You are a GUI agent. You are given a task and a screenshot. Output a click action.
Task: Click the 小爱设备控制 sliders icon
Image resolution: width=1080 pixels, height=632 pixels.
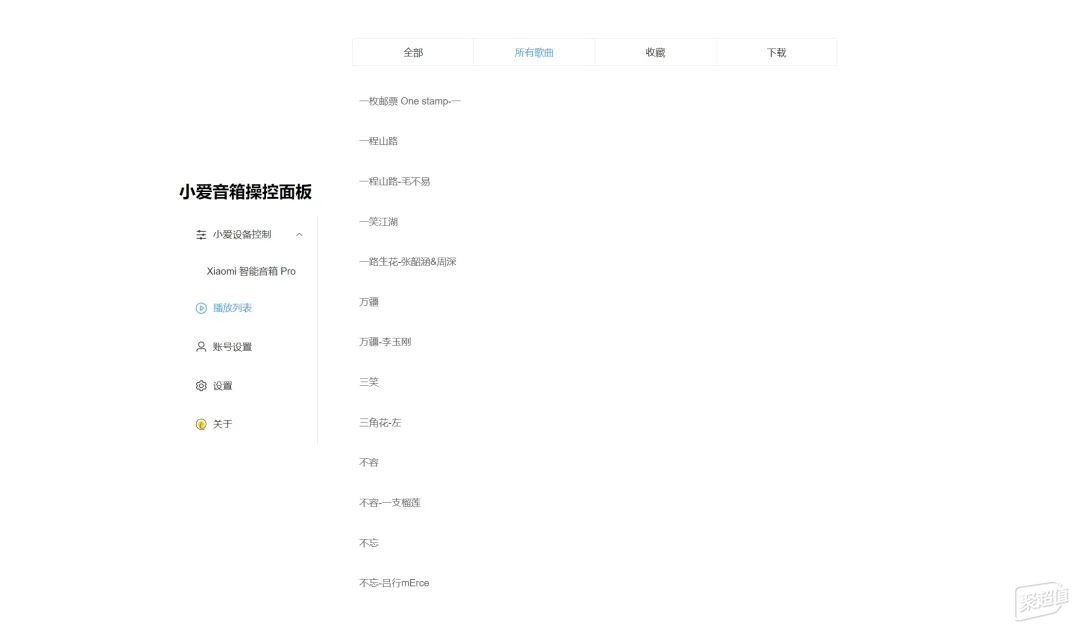[x=200, y=235]
